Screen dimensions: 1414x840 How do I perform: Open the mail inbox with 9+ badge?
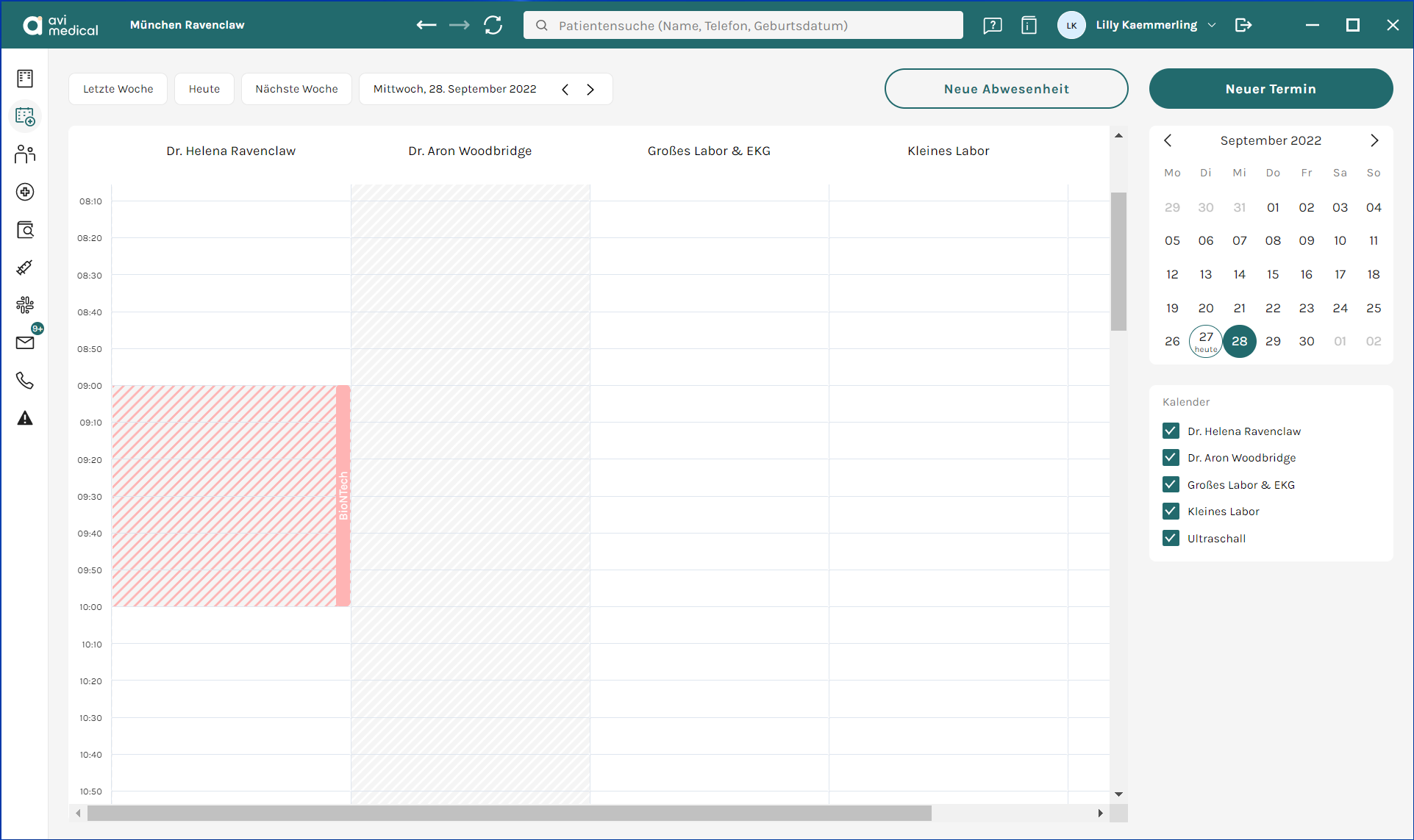coord(25,342)
